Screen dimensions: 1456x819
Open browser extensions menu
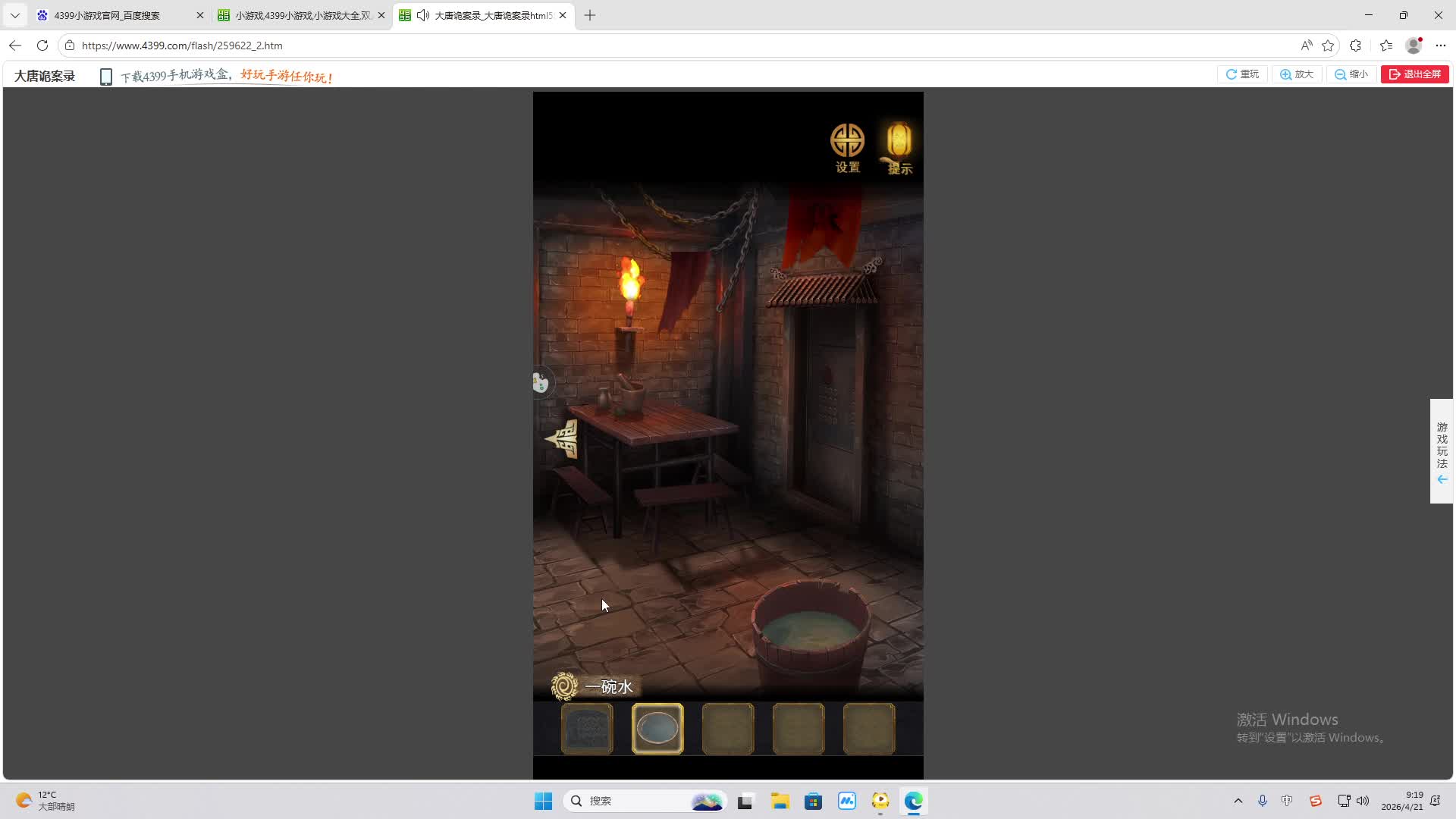click(1356, 45)
